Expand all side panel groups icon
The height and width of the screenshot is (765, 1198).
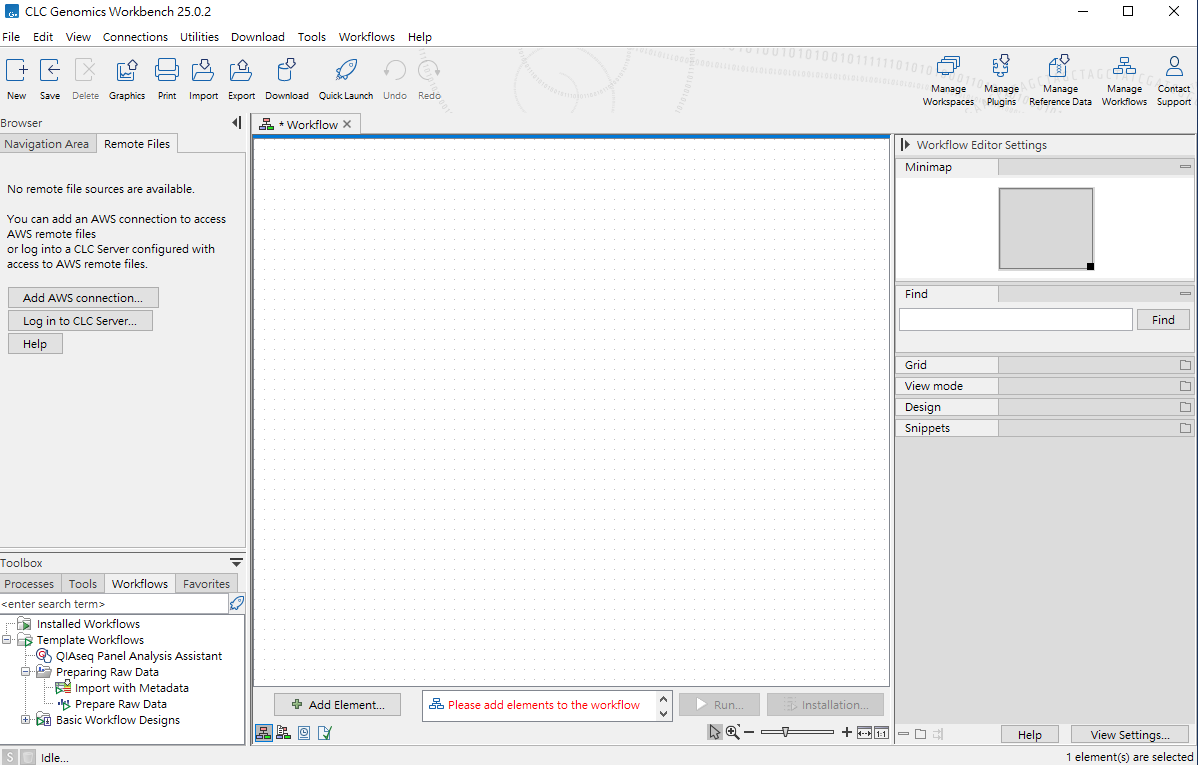click(921, 734)
